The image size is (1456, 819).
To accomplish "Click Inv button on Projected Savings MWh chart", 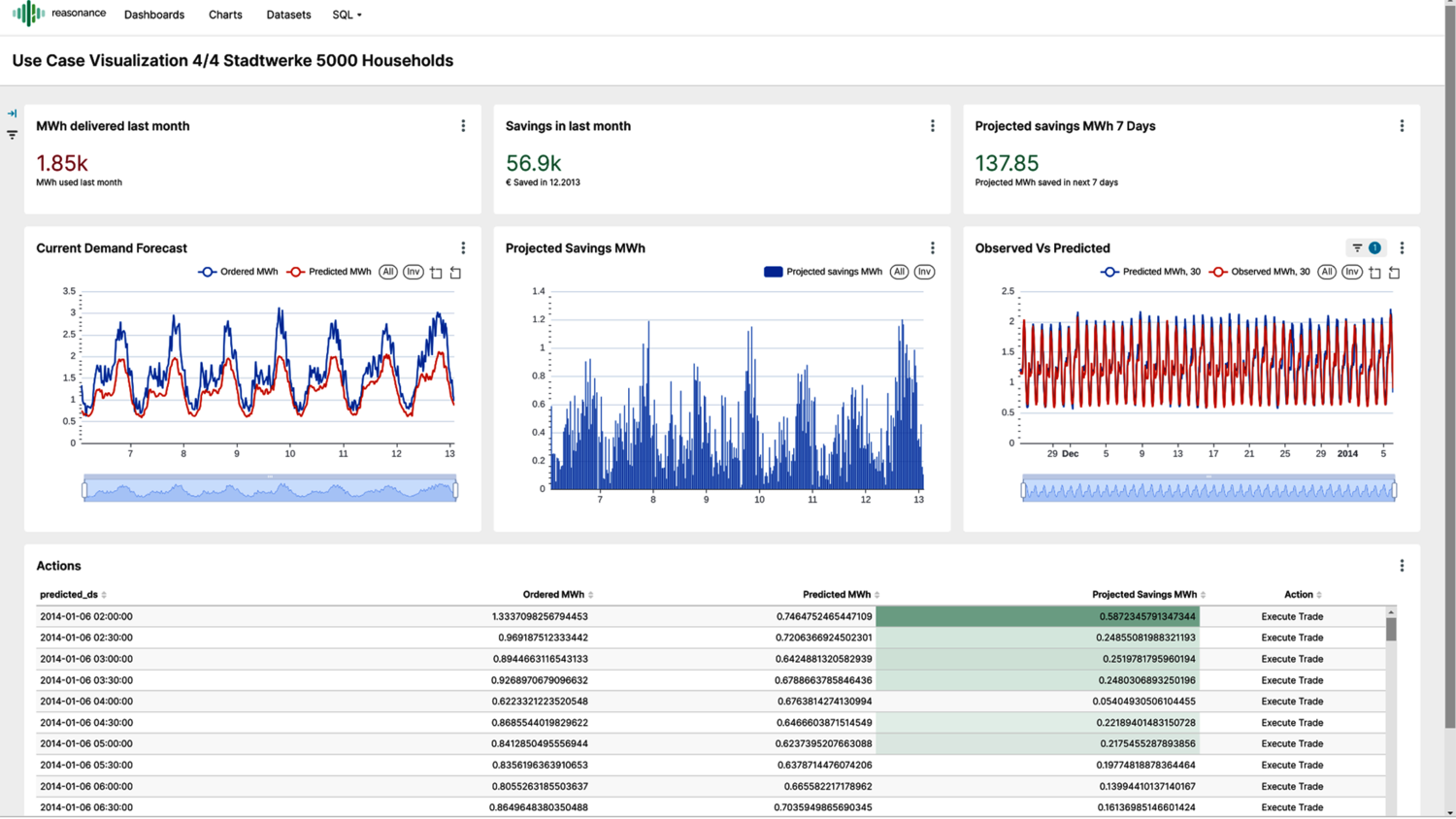I will [924, 272].
